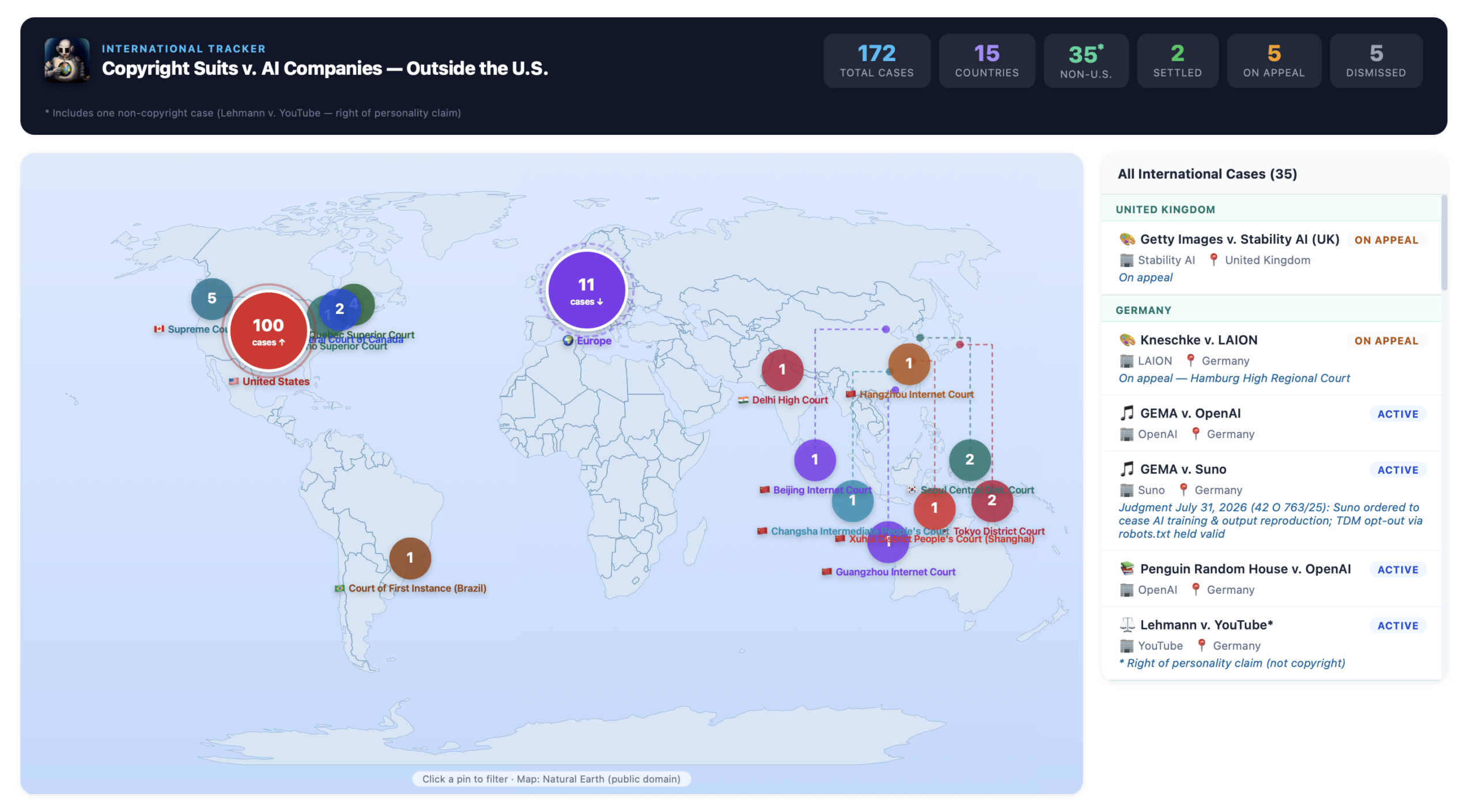
Task: Click the Brazil flag beside Court of First Instance
Action: pyautogui.click(x=339, y=589)
